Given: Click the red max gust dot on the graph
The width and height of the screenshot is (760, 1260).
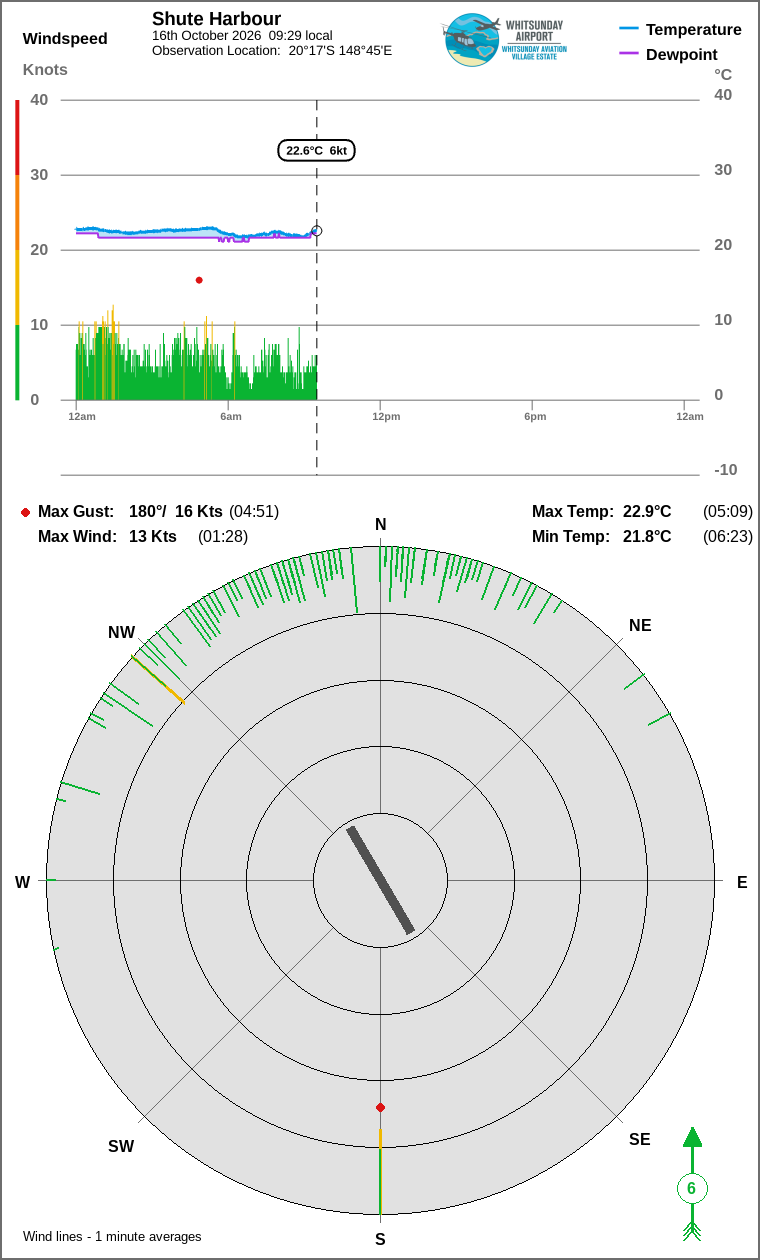Looking at the screenshot, I should tap(199, 280).
